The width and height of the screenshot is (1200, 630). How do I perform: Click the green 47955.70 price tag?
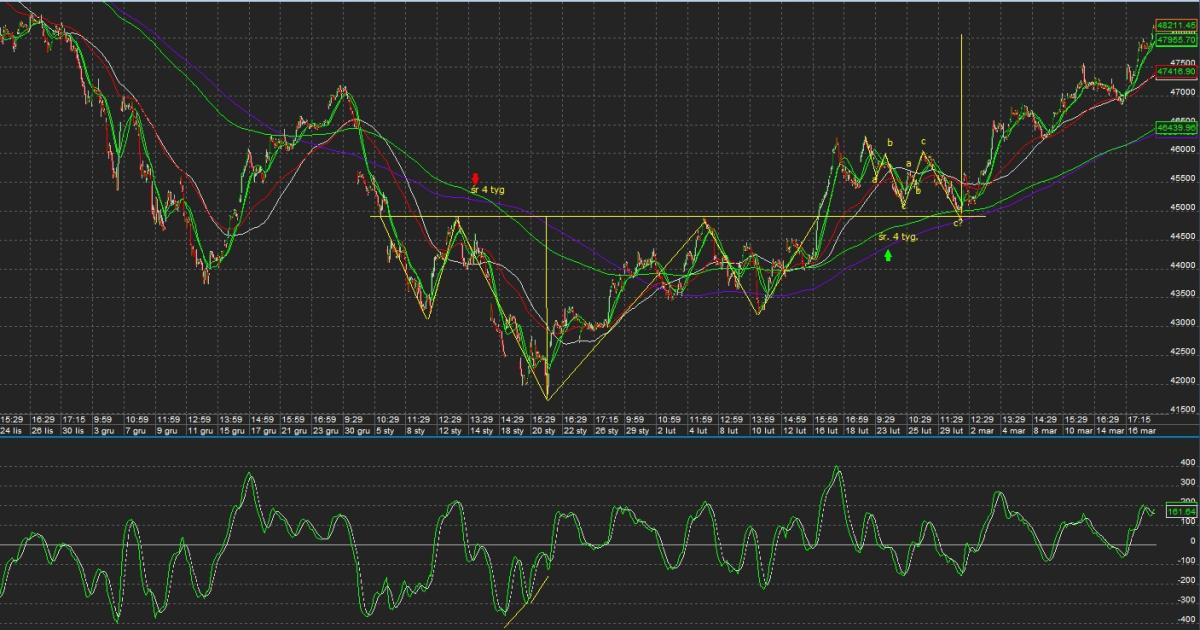(1177, 39)
